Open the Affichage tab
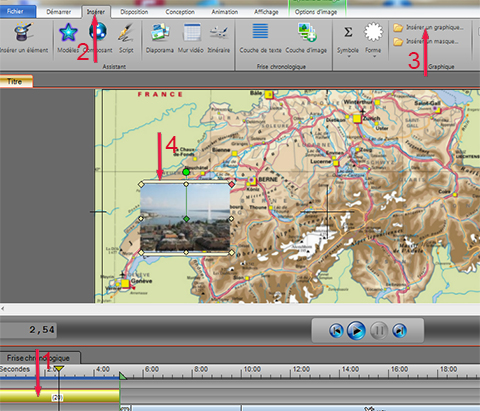 coord(266,12)
